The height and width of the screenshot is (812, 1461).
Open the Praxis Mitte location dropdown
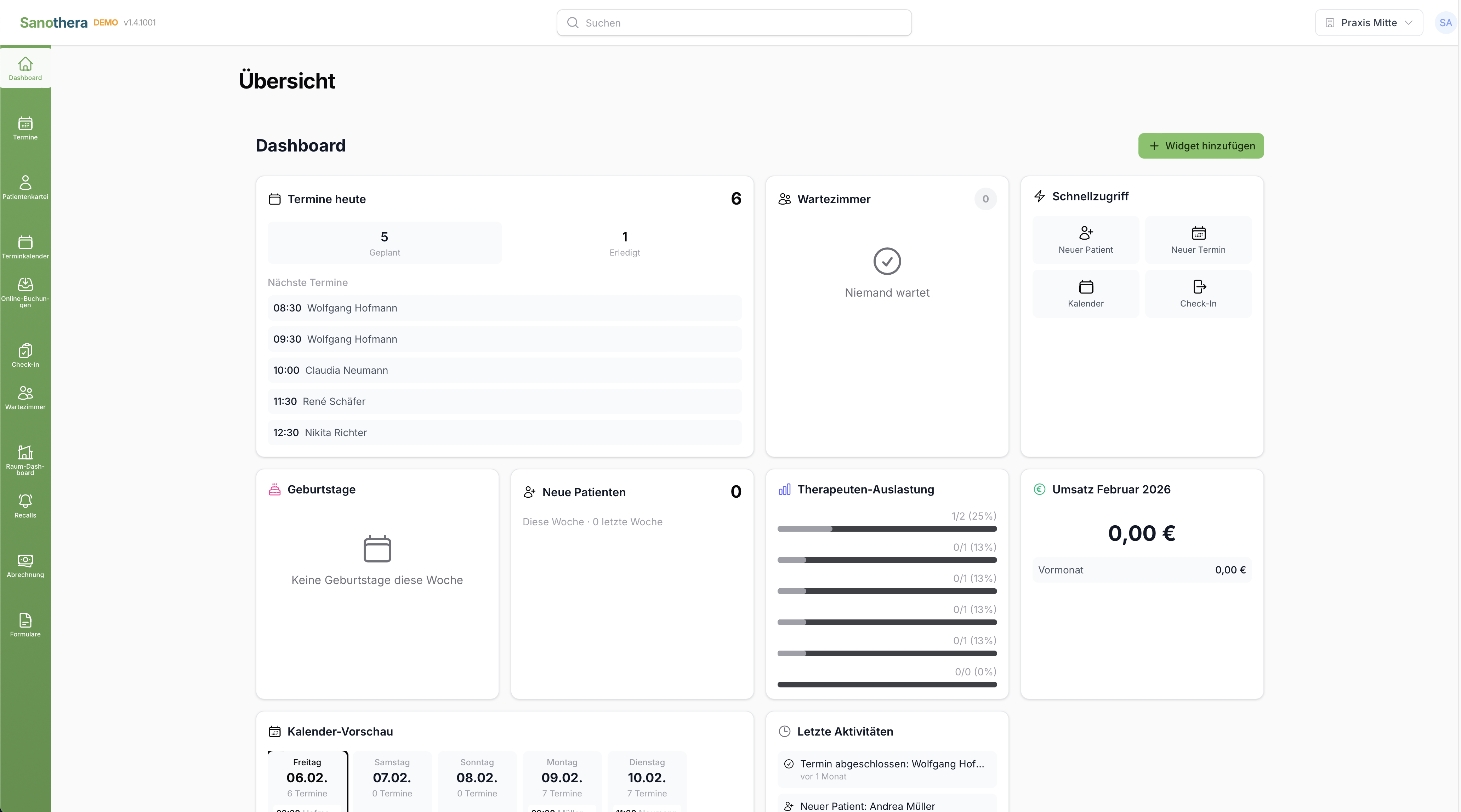1369,23
